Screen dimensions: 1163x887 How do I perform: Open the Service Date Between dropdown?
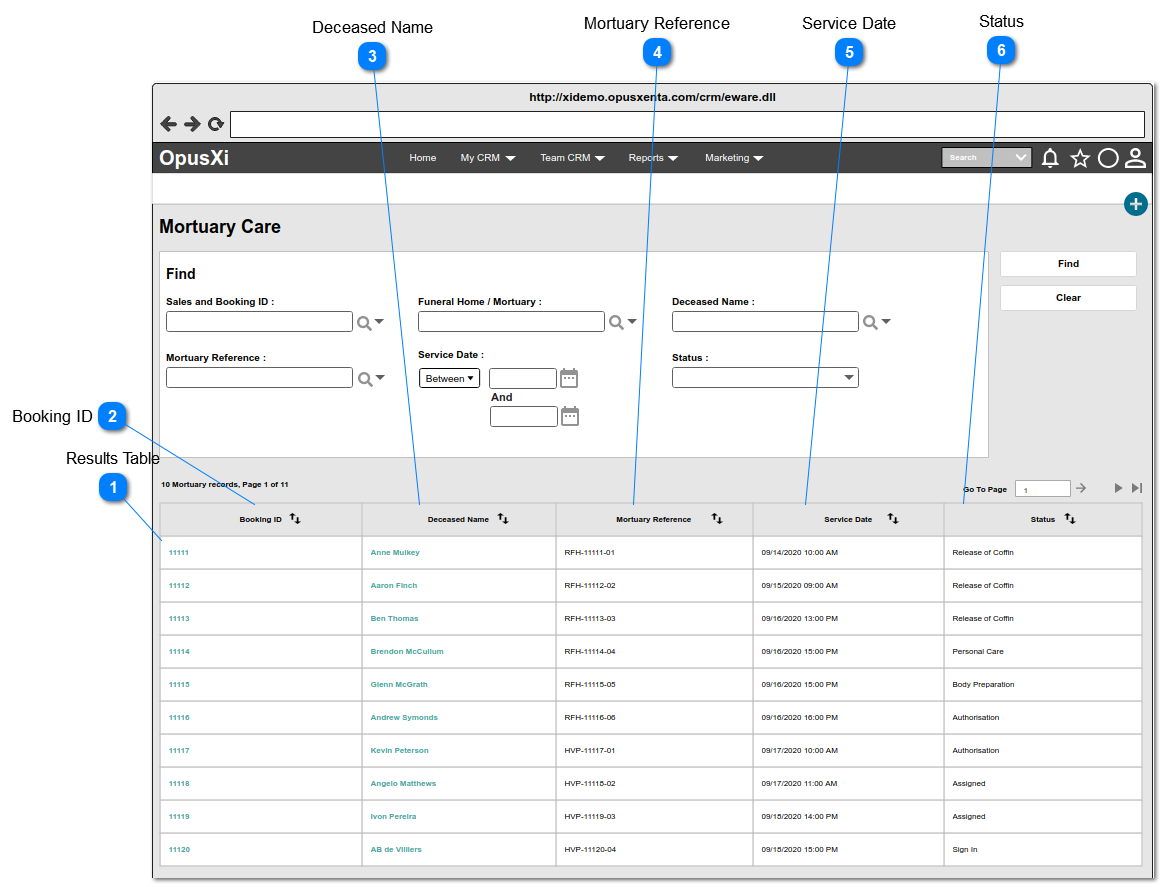tap(449, 378)
